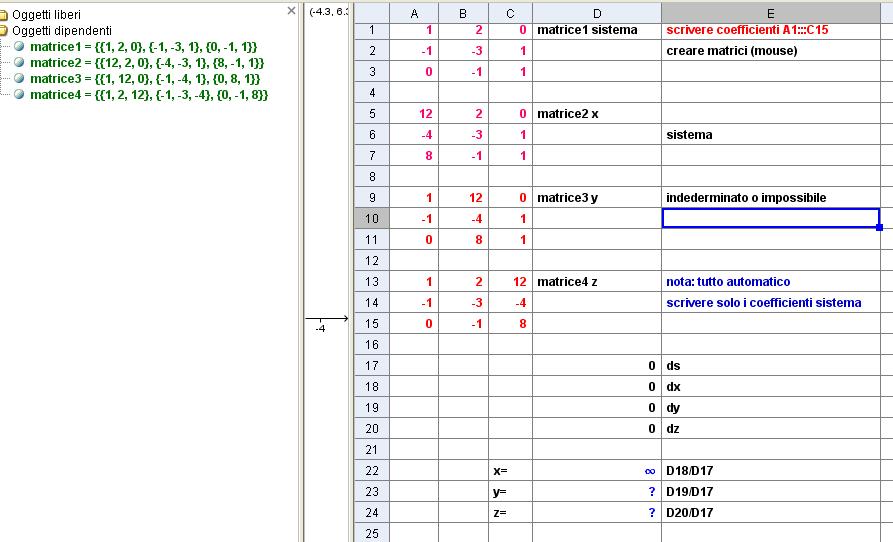
Task: Toggle visibility of matrice3 object
Action: coord(19,78)
